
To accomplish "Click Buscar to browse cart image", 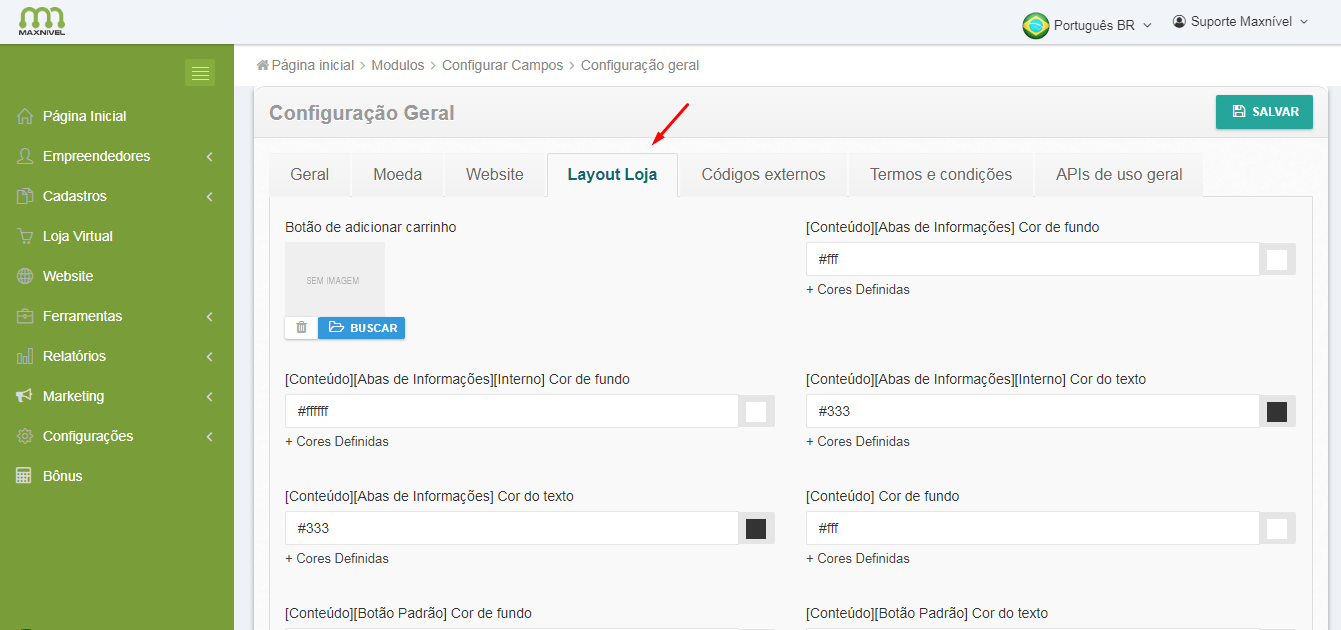I will (x=362, y=328).
